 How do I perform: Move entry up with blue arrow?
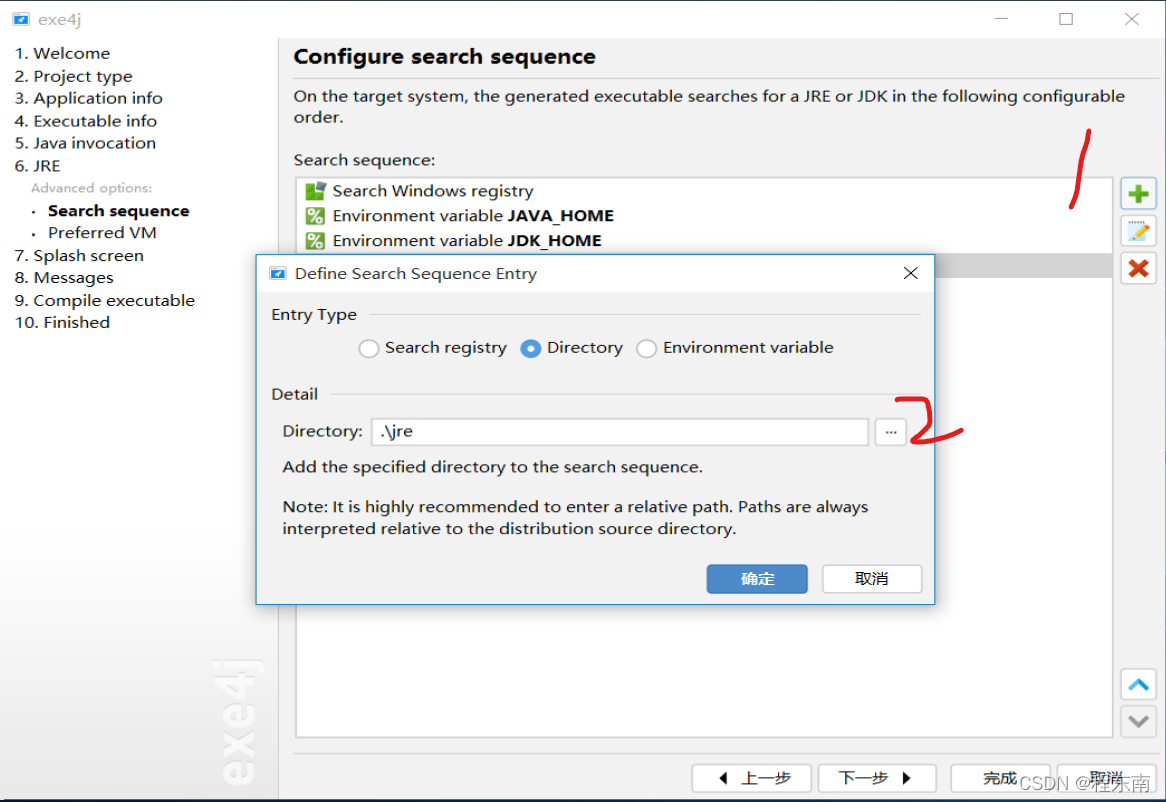(x=1138, y=685)
